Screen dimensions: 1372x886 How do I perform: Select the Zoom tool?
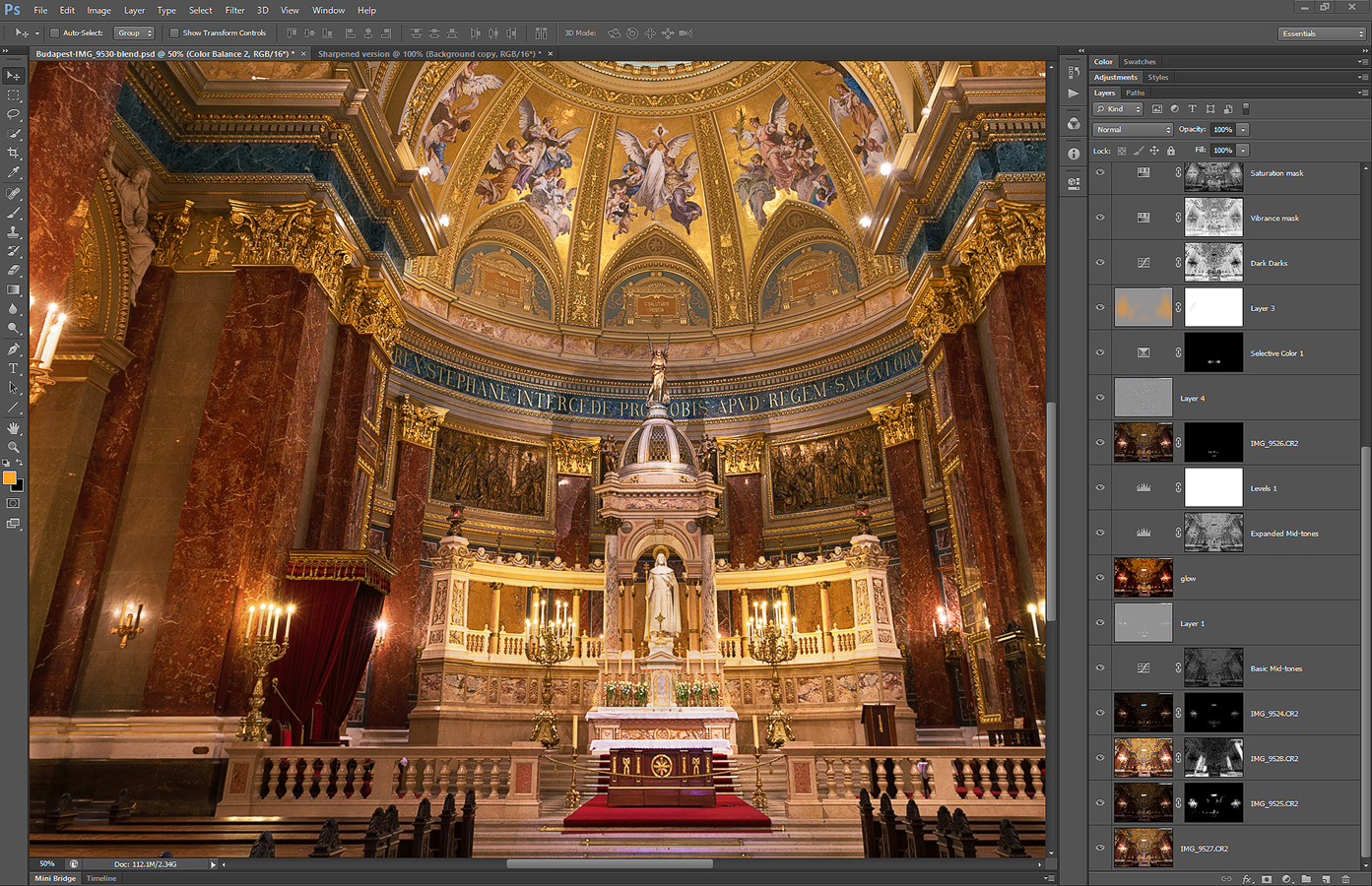pyautogui.click(x=13, y=447)
